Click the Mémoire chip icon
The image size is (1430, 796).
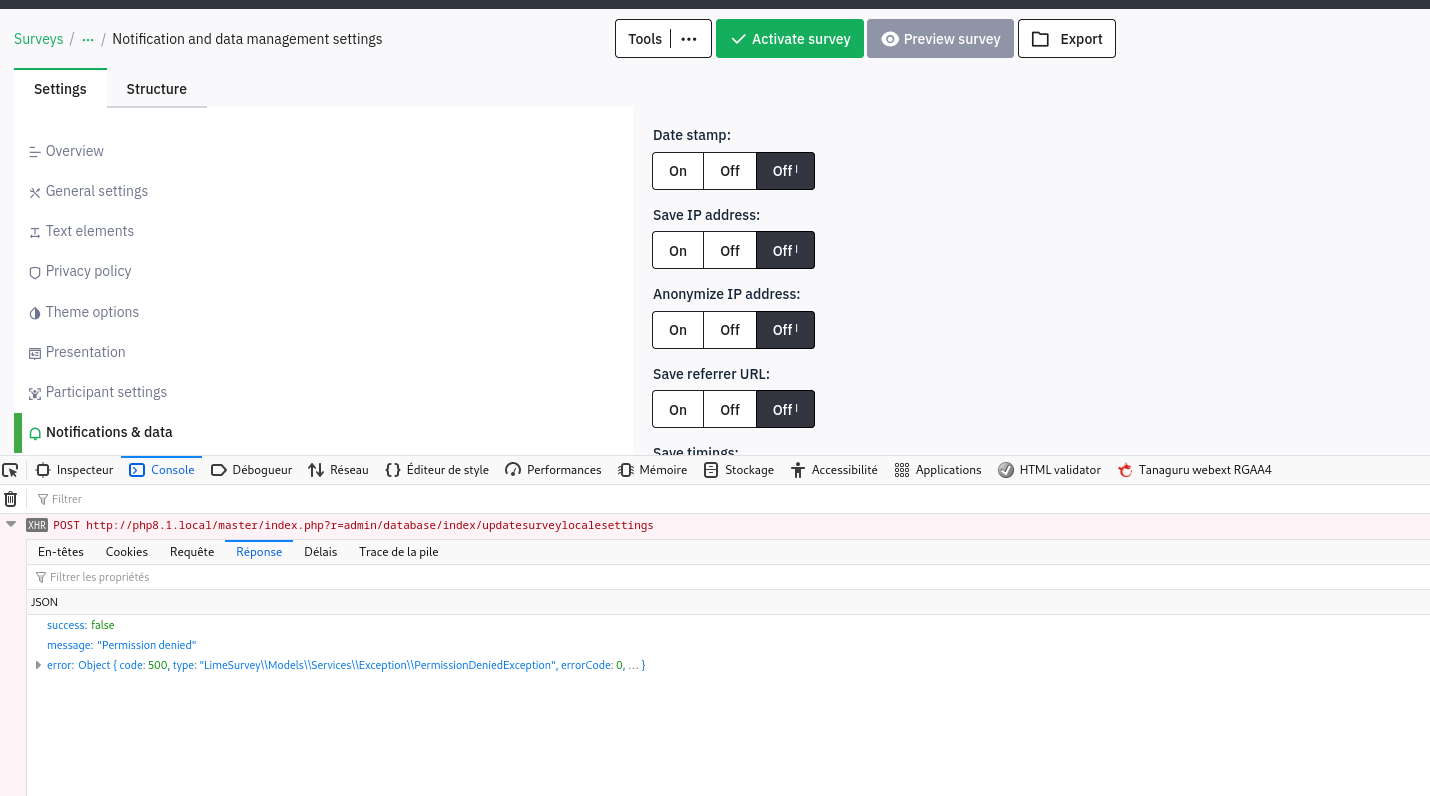tap(626, 470)
